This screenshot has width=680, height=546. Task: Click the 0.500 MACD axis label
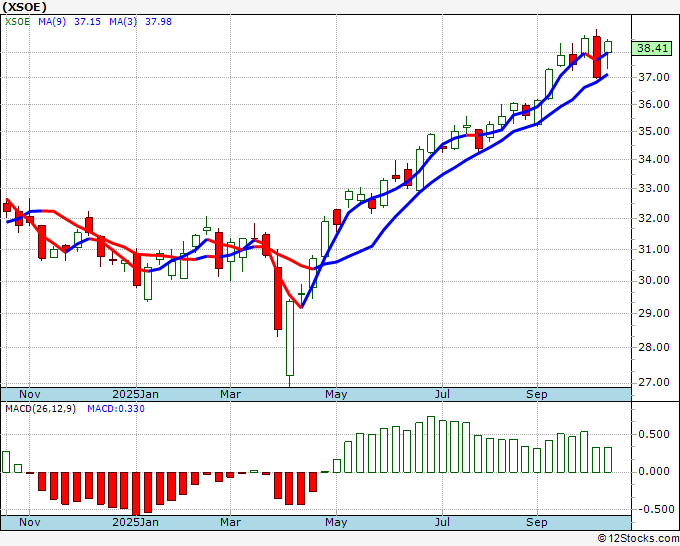(x=654, y=435)
